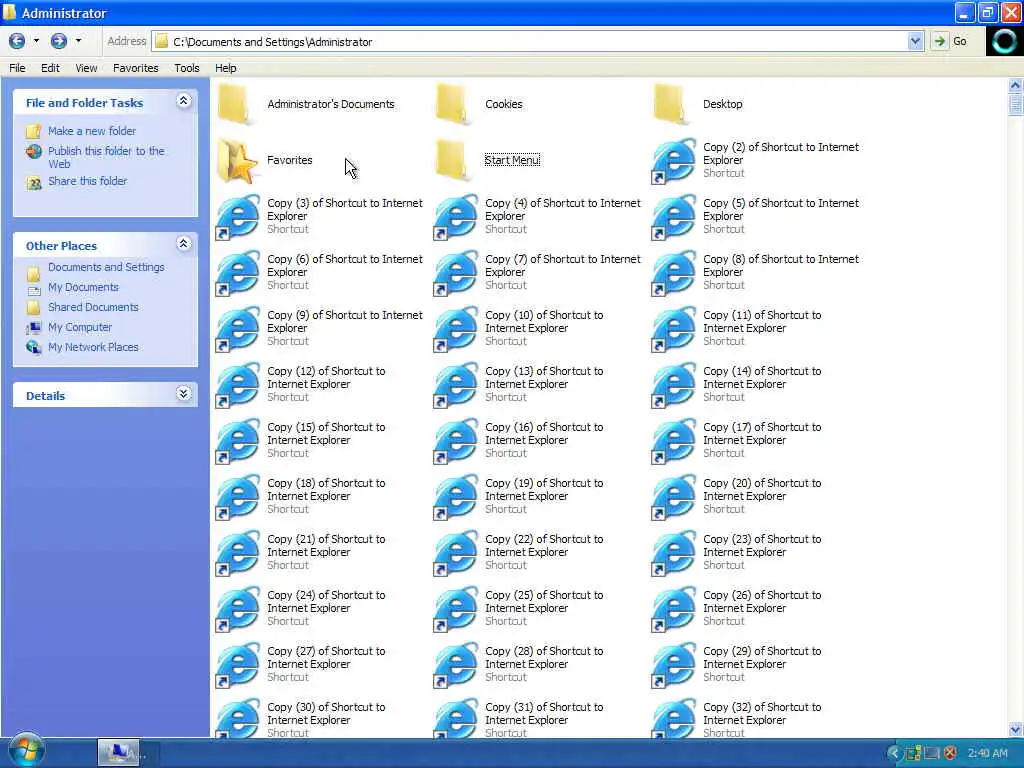Open My Network Places link
This screenshot has height=768, width=1024.
point(93,347)
